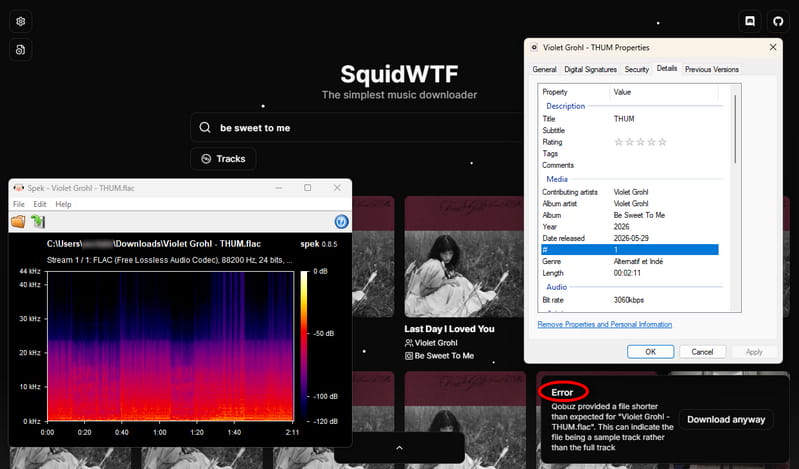
Task: Close the Violet Grohl Properties dialog
Action: tap(773, 47)
